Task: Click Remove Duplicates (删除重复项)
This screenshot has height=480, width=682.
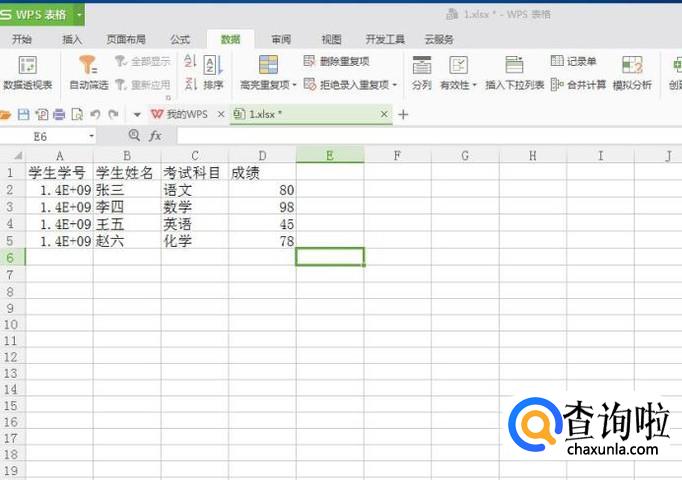Action: 336,61
